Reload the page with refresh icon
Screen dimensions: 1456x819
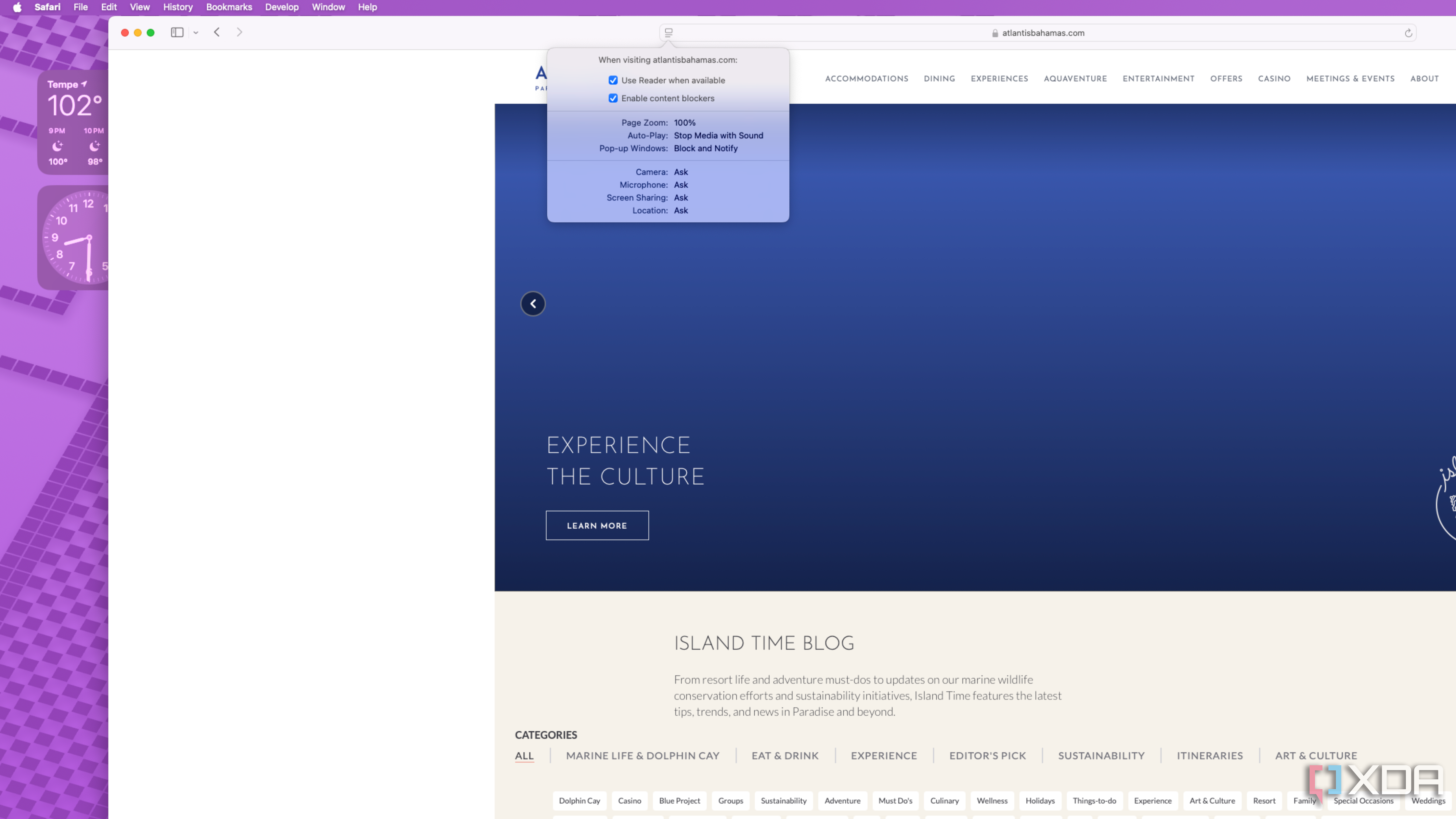pos(1408,33)
